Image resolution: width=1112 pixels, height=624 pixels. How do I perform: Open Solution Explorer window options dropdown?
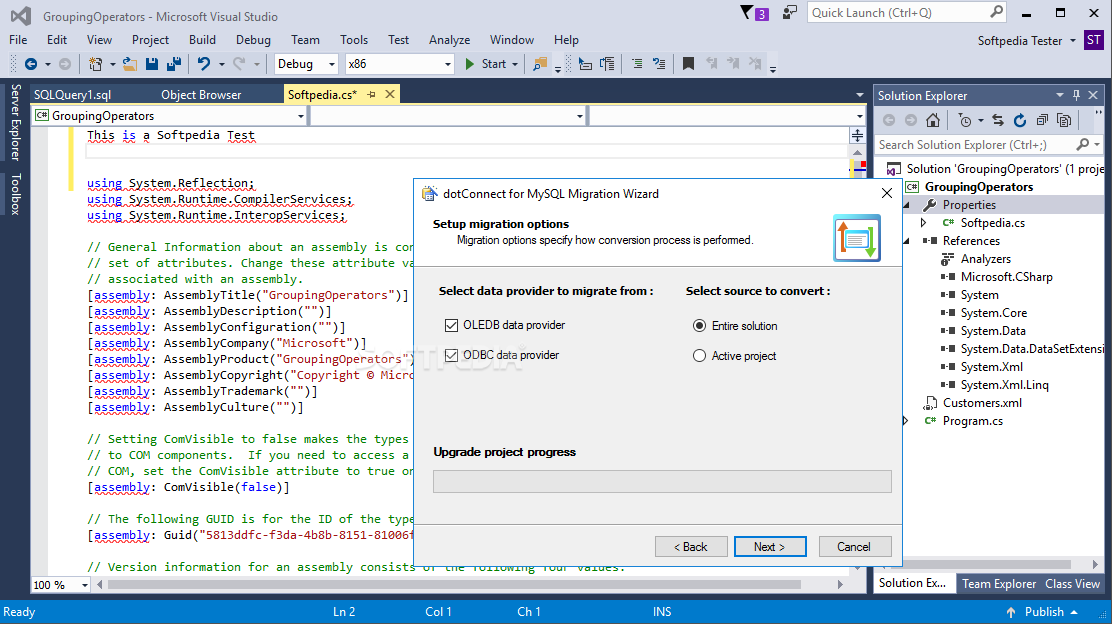[1060, 95]
